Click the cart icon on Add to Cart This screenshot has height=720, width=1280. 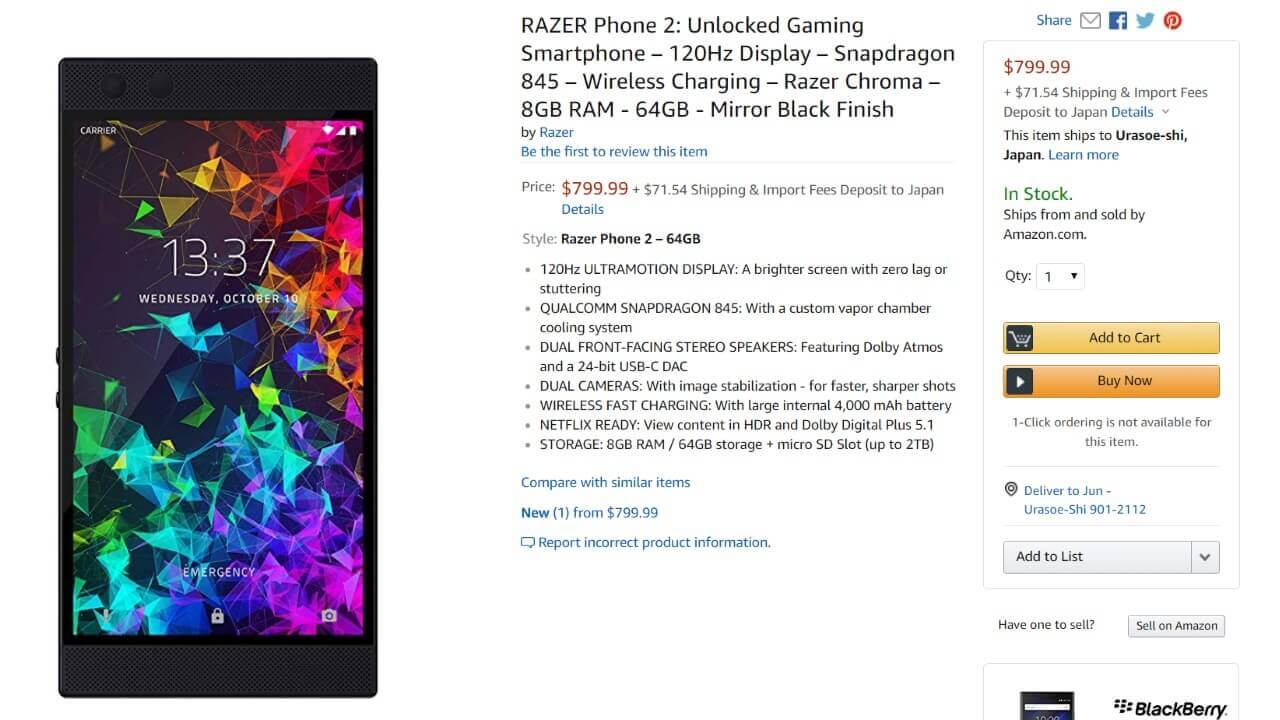pyautogui.click(x=1019, y=338)
